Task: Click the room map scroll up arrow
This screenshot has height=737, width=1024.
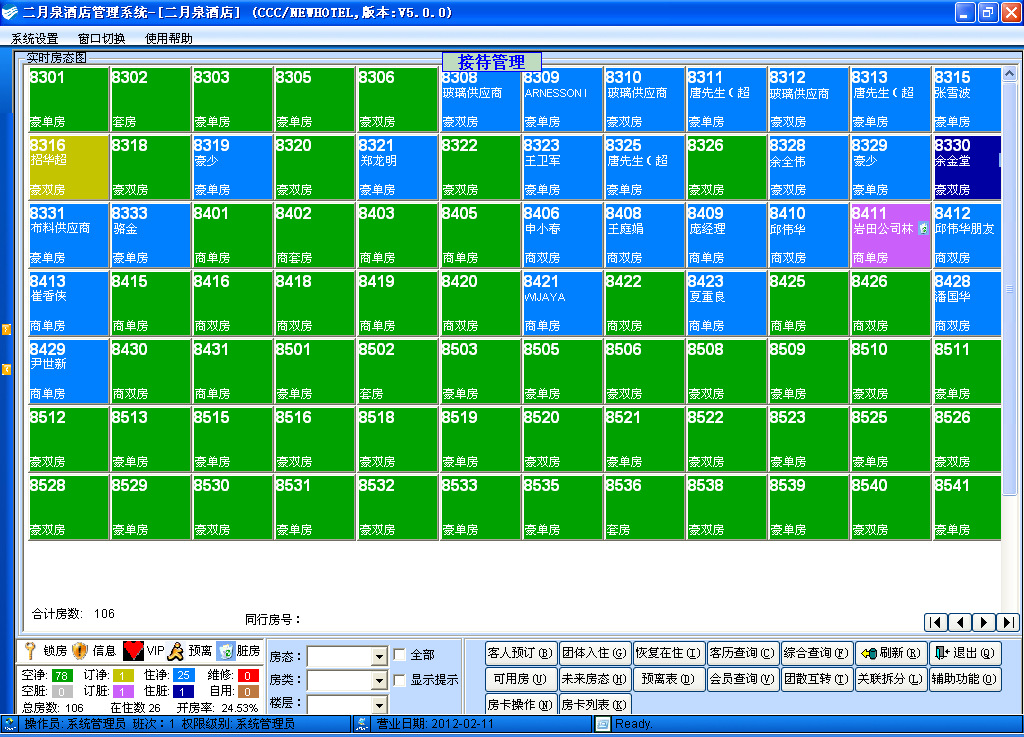Action: click(1009, 74)
